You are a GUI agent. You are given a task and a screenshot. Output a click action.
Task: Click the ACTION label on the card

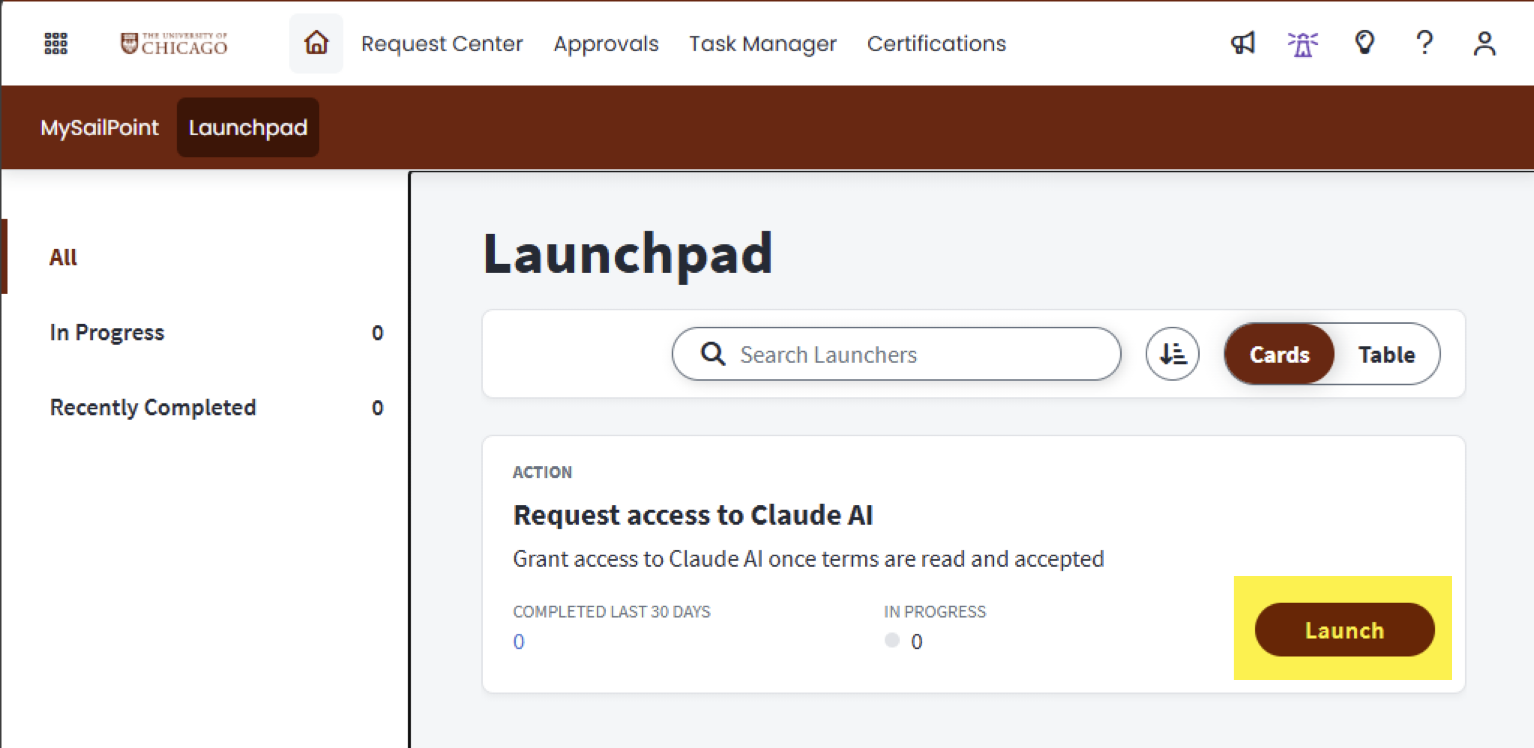point(543,472)
